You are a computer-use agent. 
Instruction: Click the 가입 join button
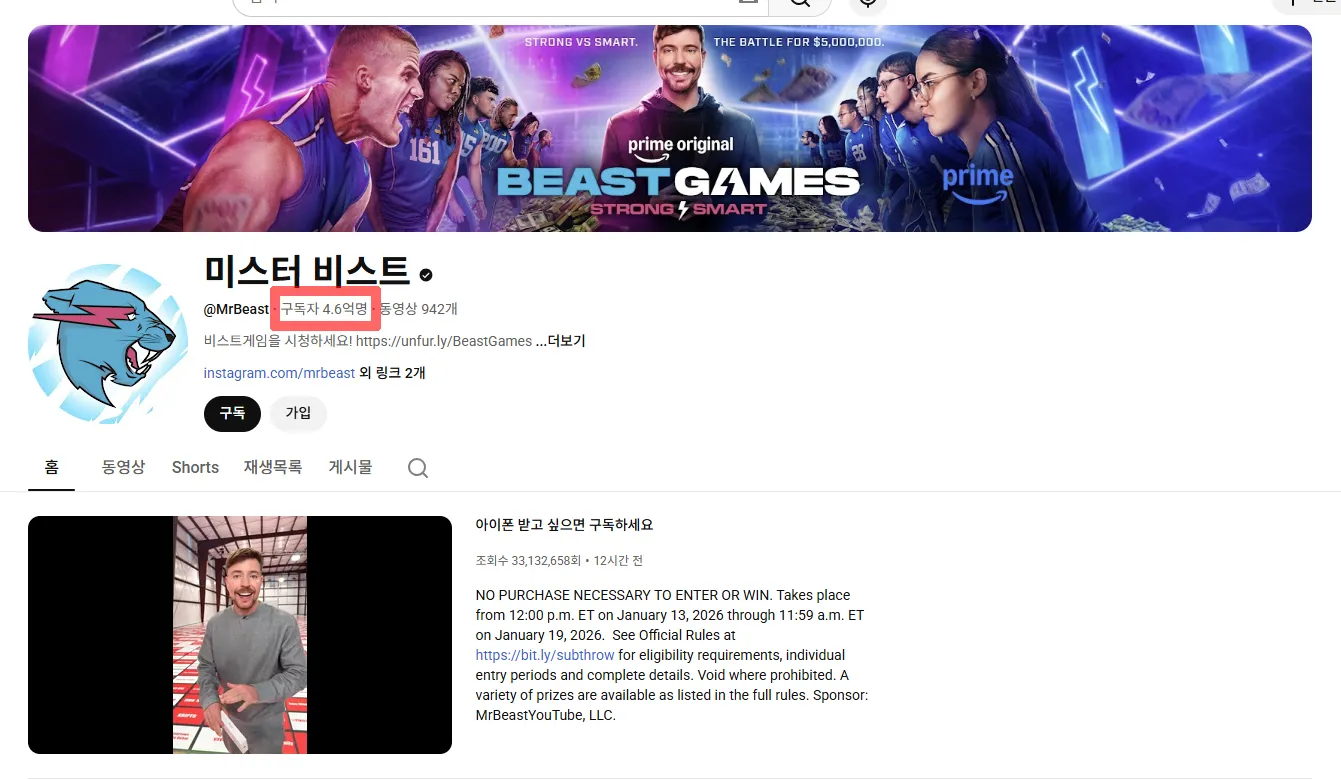click(298, 413)
